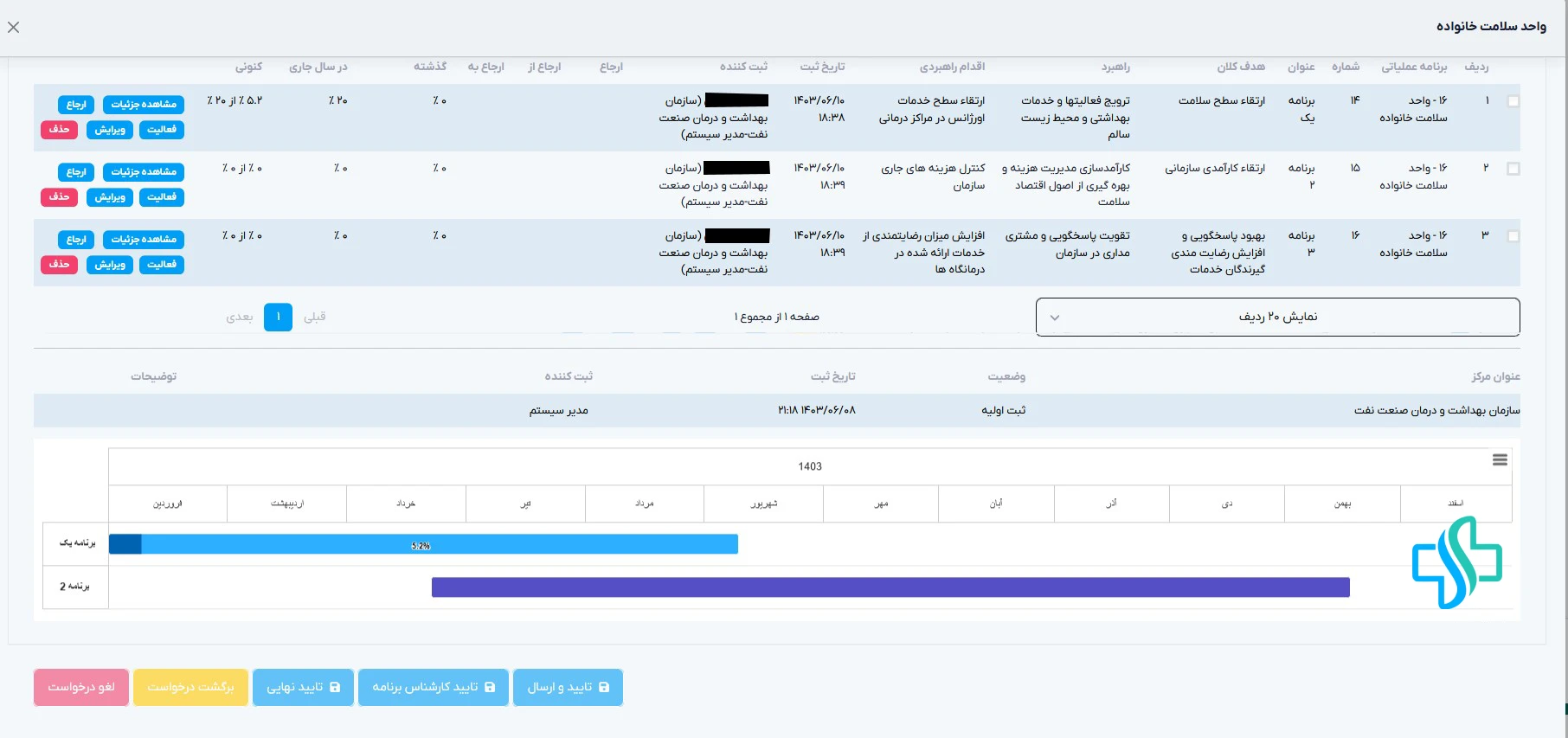1568x738 pixels.
Task: Select page 1 in pagination
Action: pyautogui.click(x=278, y=317)
